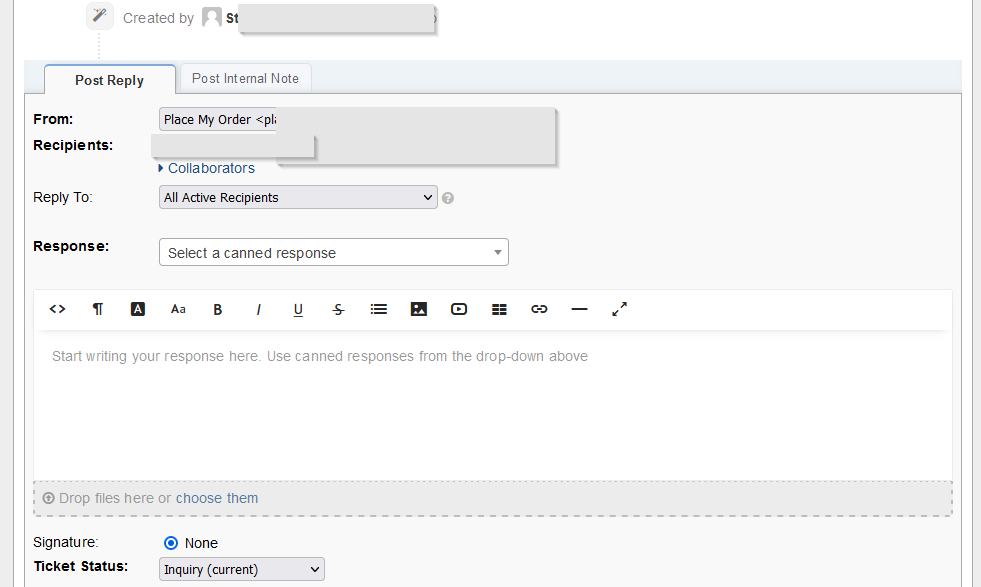981x587 pixels.
Task: Insert a video into response
Action: tap(459, 310)
